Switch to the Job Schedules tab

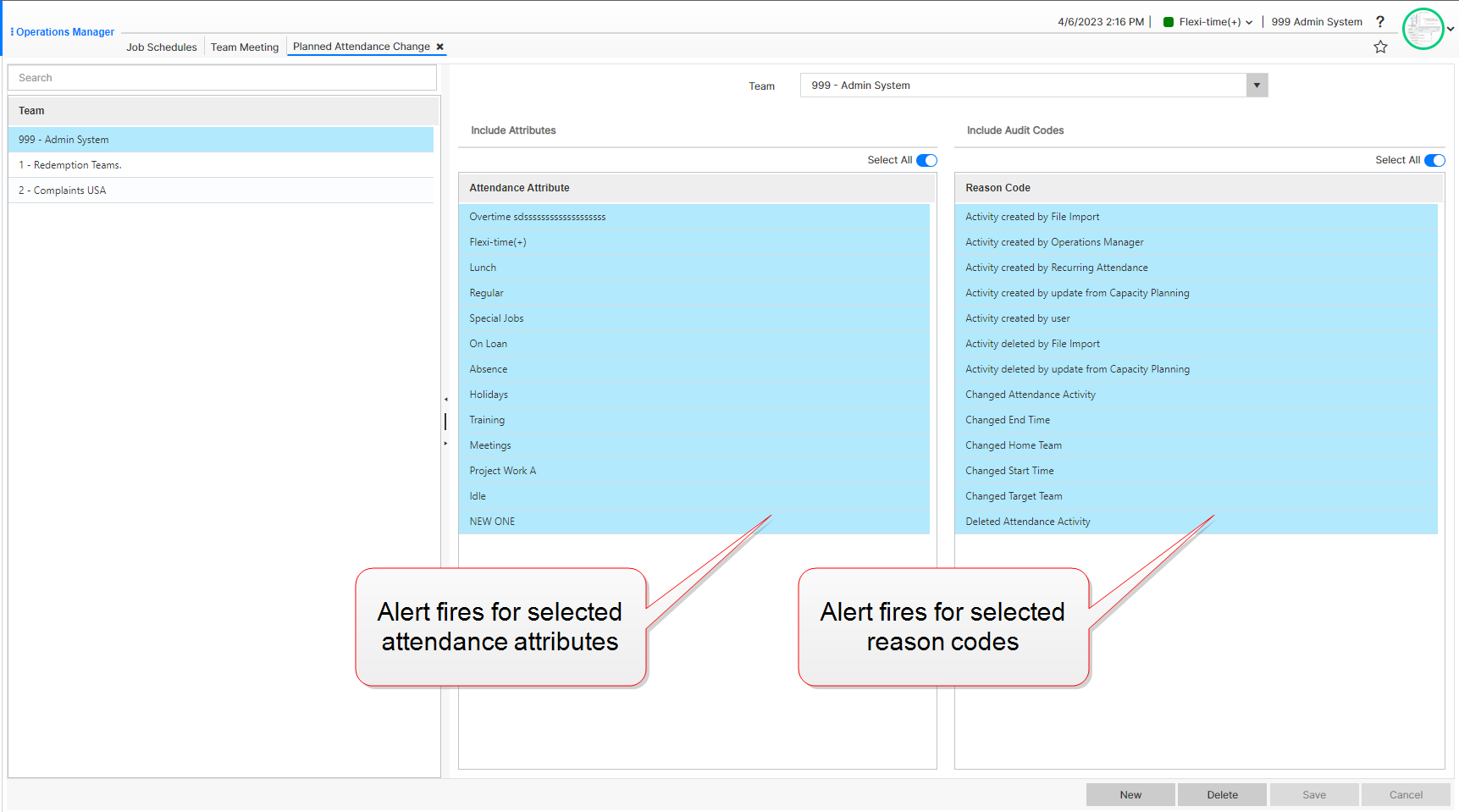tap(162, 47)
